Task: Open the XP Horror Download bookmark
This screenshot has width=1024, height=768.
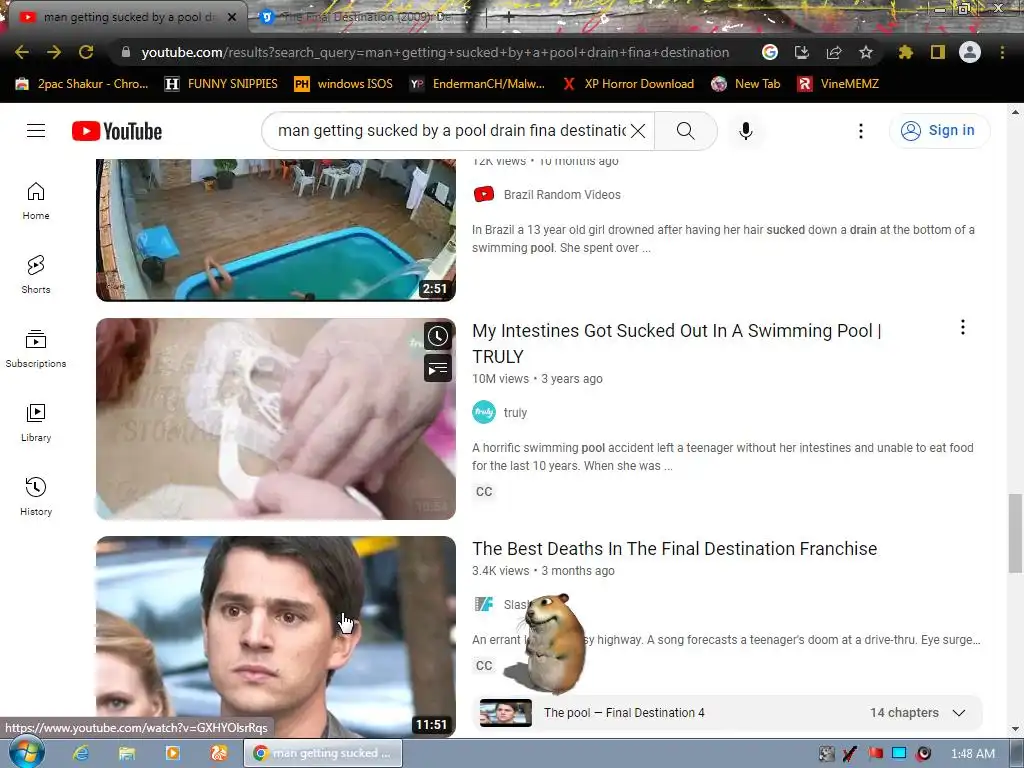Action: coord(628,84)
